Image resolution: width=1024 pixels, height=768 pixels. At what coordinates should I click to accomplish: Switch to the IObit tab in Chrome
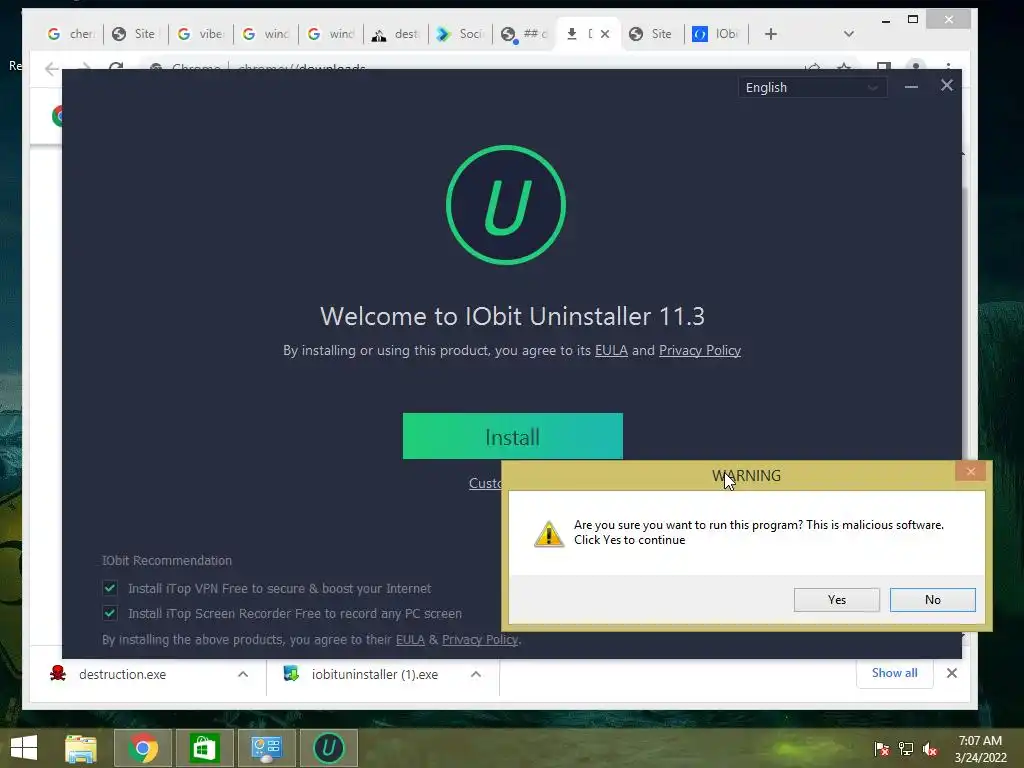pos(716,34)
